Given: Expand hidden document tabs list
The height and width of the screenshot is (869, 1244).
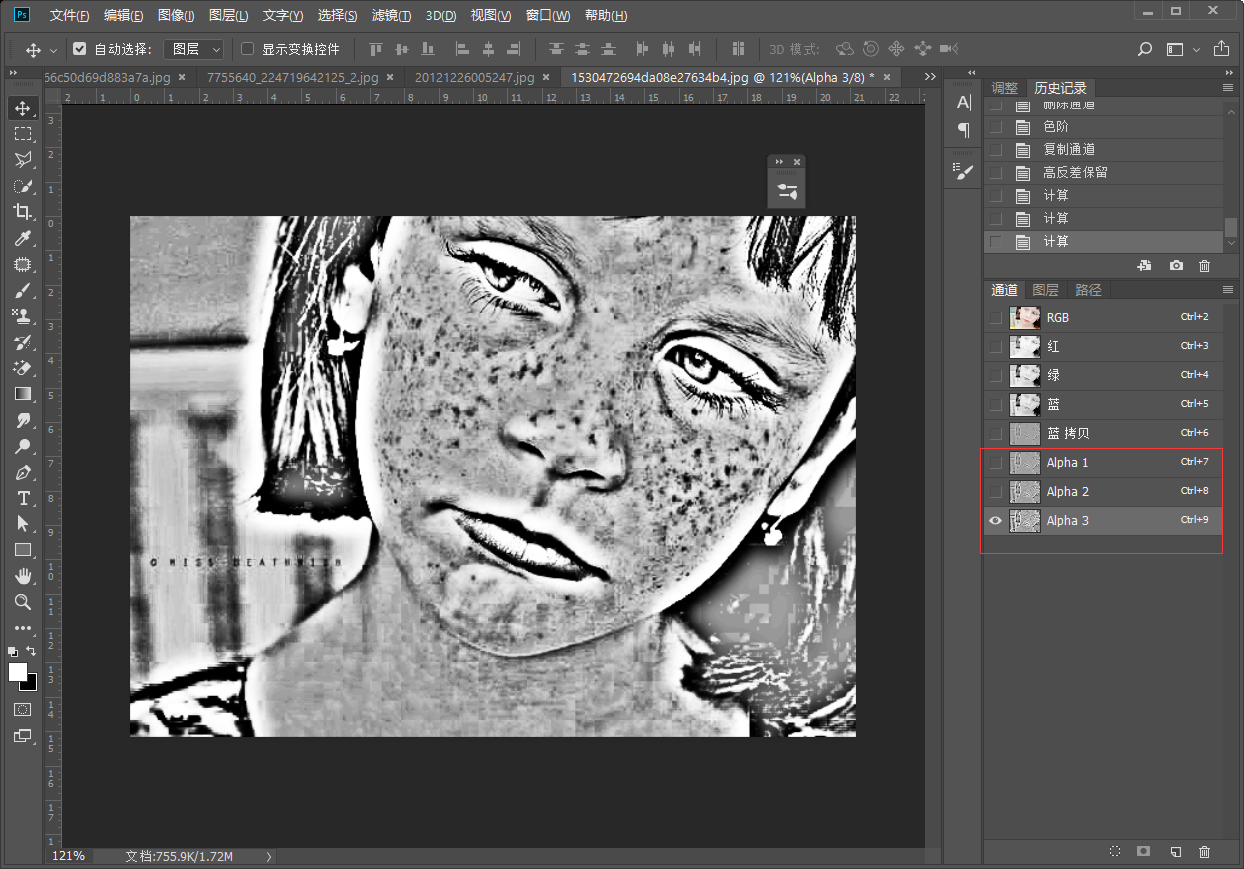Looking at the screenshot, I should pyautogui.click(x=930, y=77).
